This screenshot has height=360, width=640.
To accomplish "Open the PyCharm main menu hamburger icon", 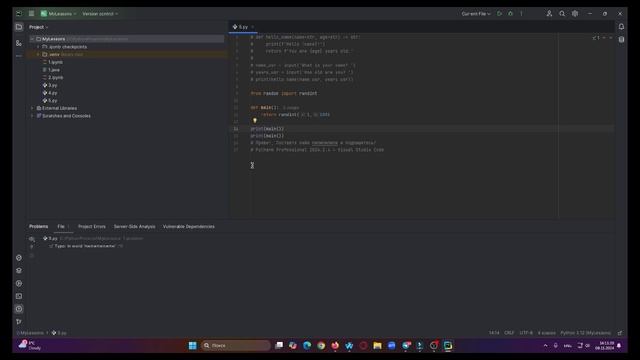I will point(31,13).
